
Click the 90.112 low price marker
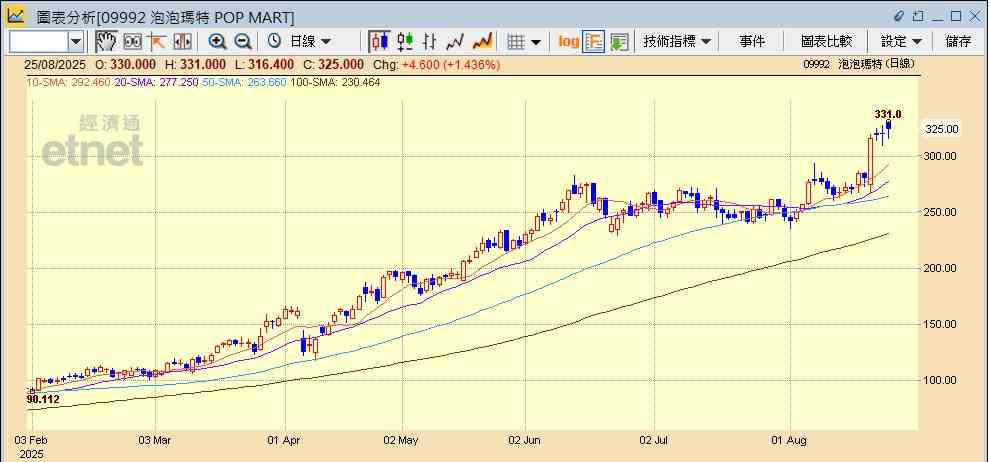43,400
